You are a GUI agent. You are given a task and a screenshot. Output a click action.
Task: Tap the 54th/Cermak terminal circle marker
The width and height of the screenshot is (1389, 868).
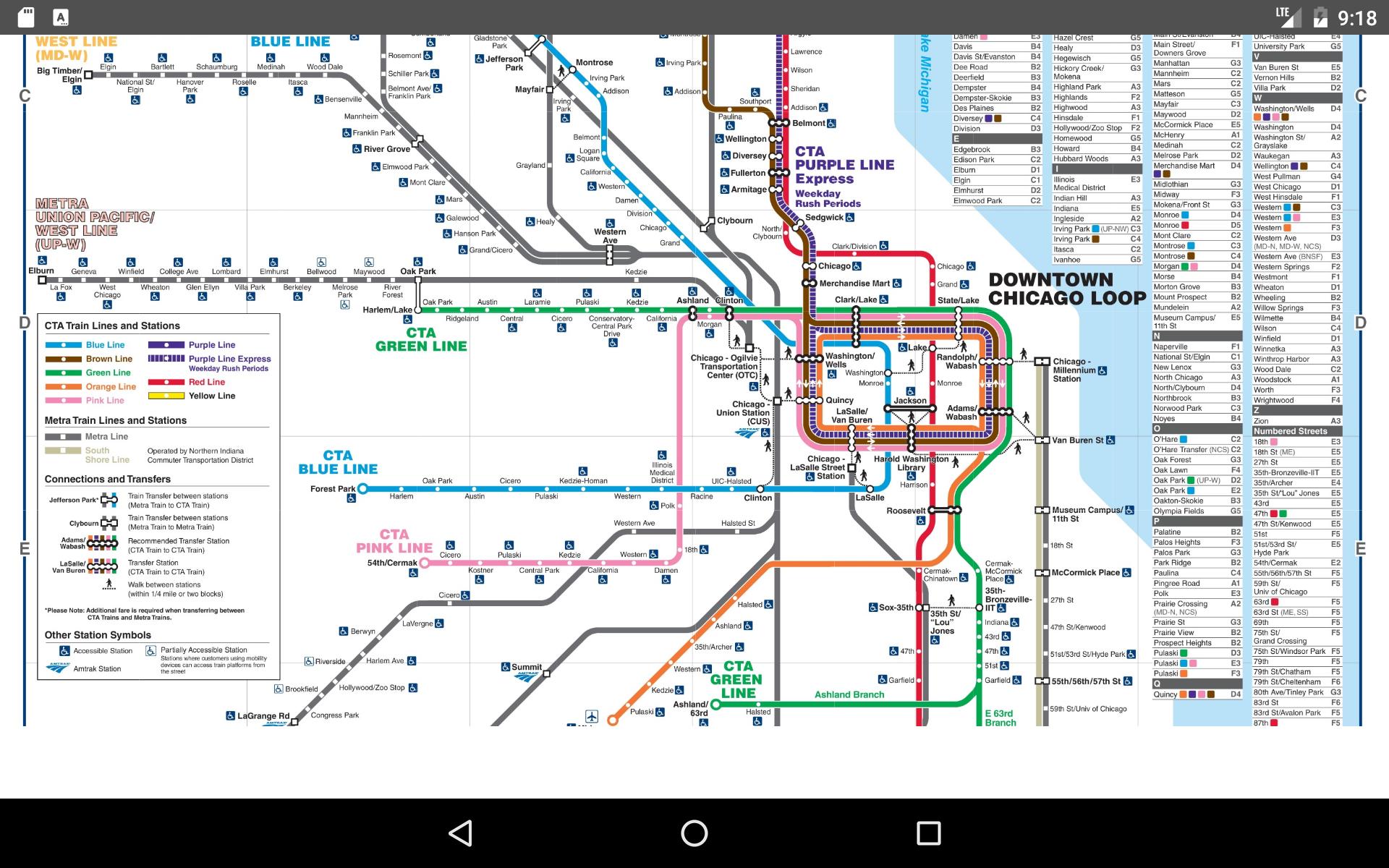(x=425, y=563)
